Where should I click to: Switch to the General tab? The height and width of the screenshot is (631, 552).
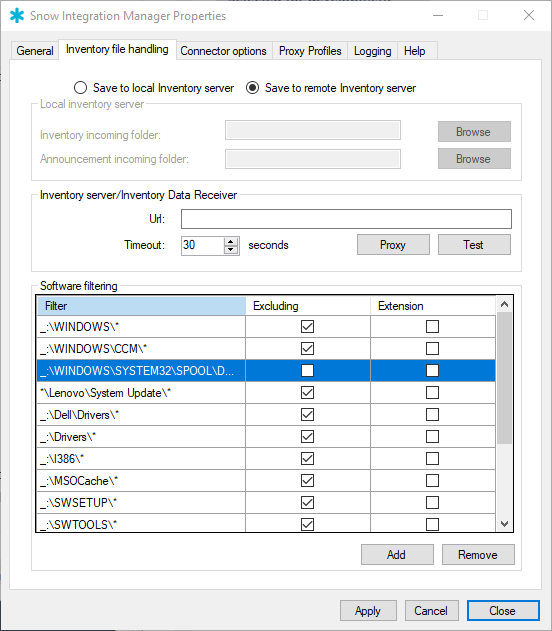(x=35, y=51)
